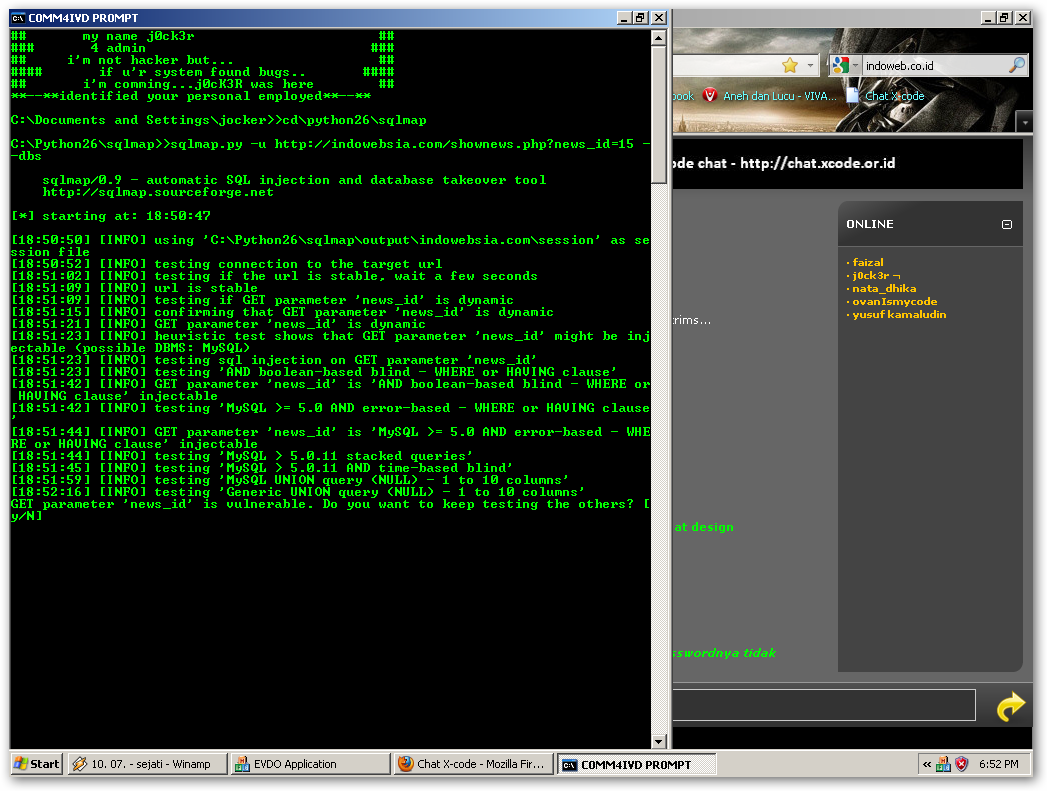Minimize the COMM4IVD PROMPT window

624,18
